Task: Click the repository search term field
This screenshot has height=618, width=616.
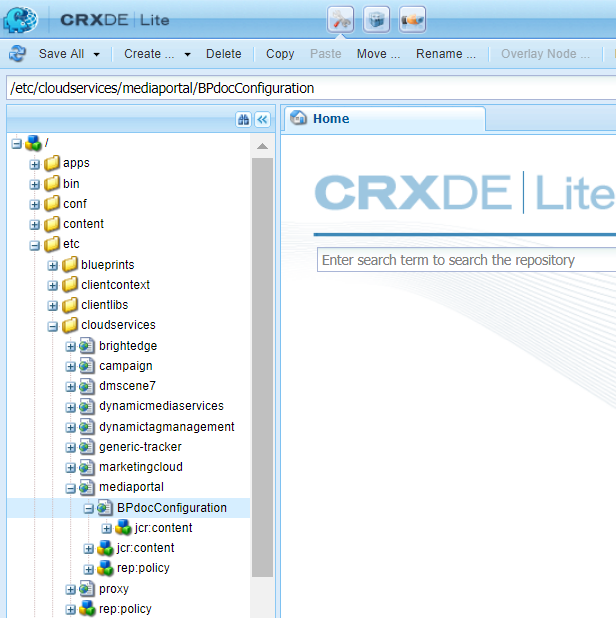Action: (x=467, y=260)
